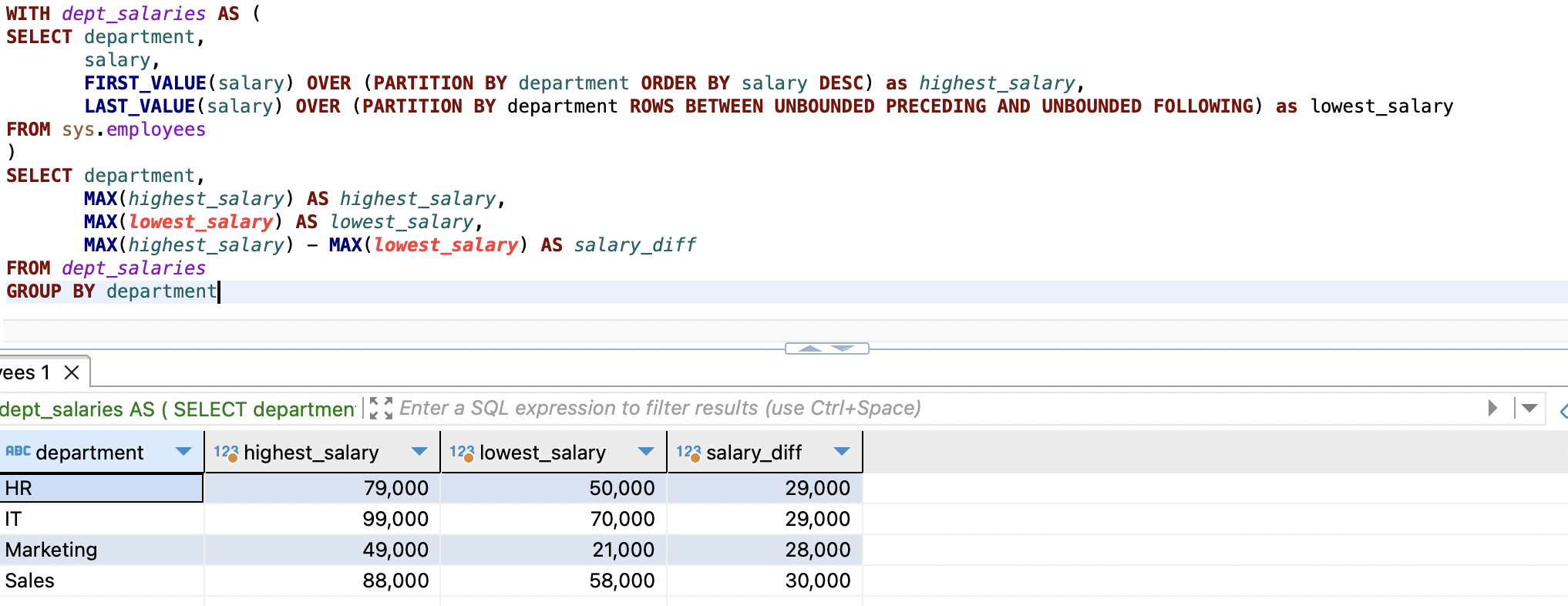Click sys.employees table name in editor
Screen dimensions: 1568x606
pos(133,130)
